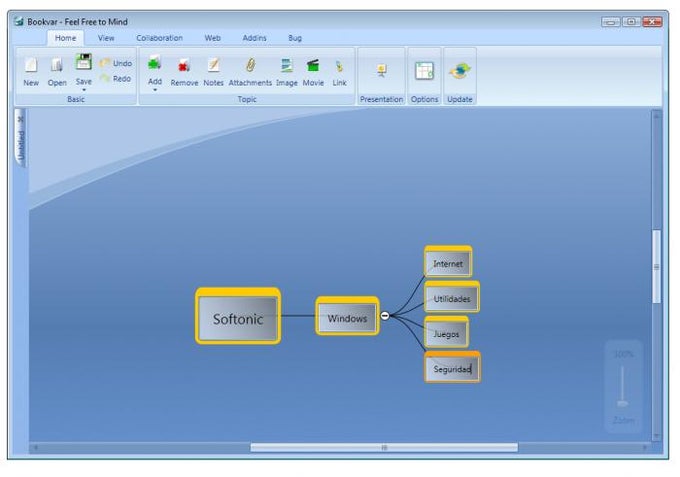Insert a Movie into the topic
Viewport: 680px width, 477px height.
point(313,72)
